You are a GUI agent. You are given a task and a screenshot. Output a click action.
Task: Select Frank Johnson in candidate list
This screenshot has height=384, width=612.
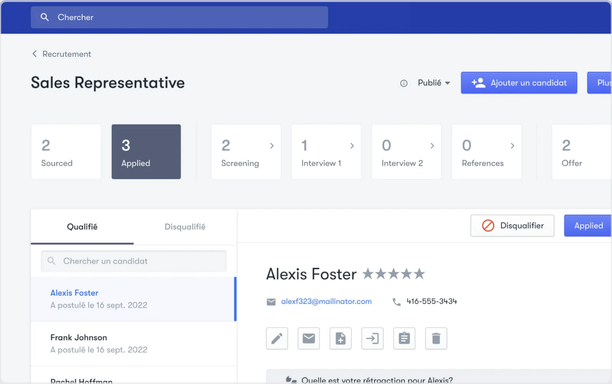(133, 343)
